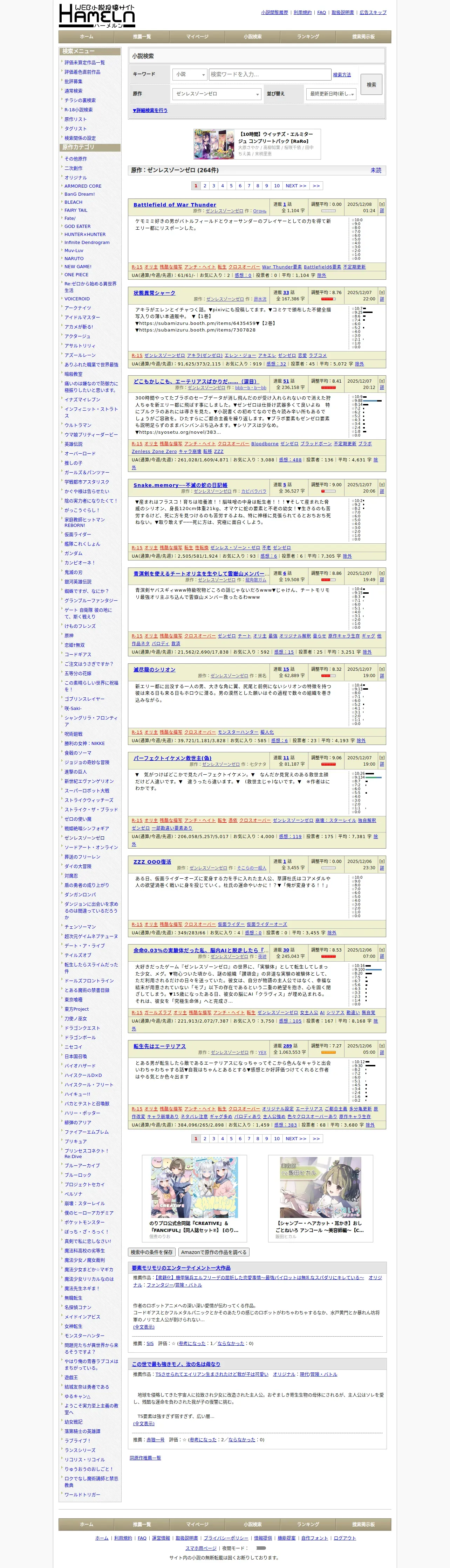Click 詳 details for 転生先はエーテリアス

point(382,1053)
